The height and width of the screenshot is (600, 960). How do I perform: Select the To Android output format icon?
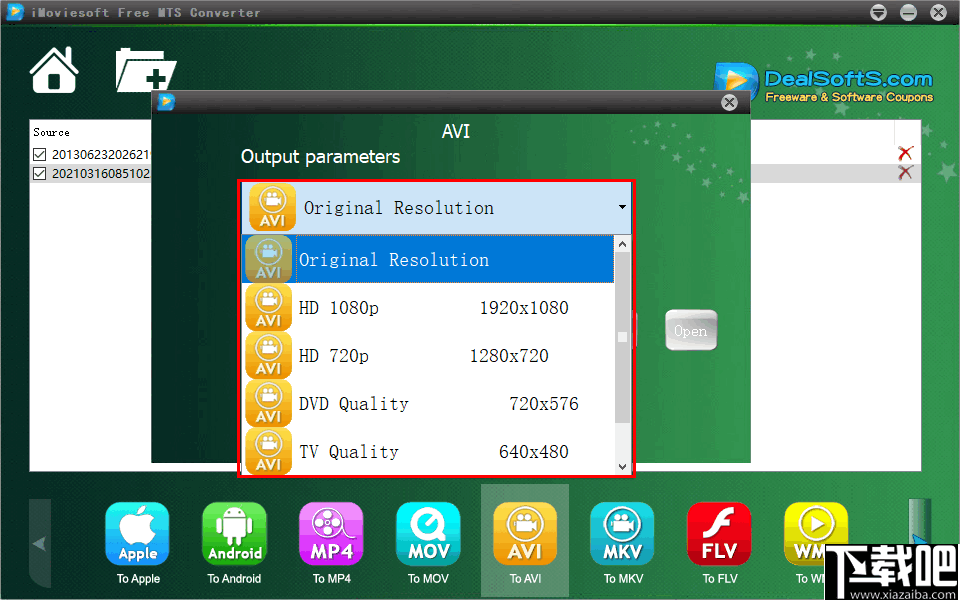[x=234, y=533]
